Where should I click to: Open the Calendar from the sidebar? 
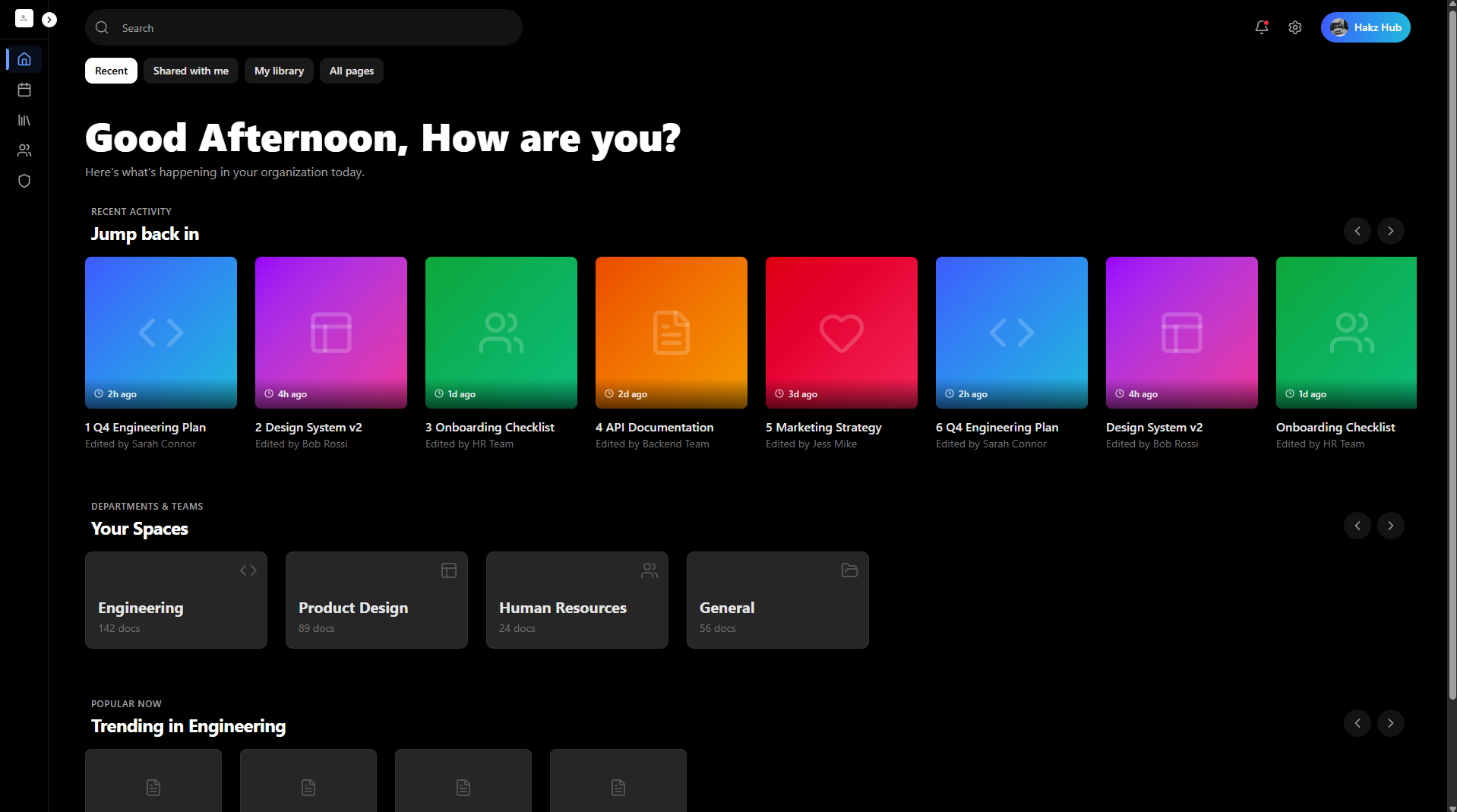(x=24, y=89)
